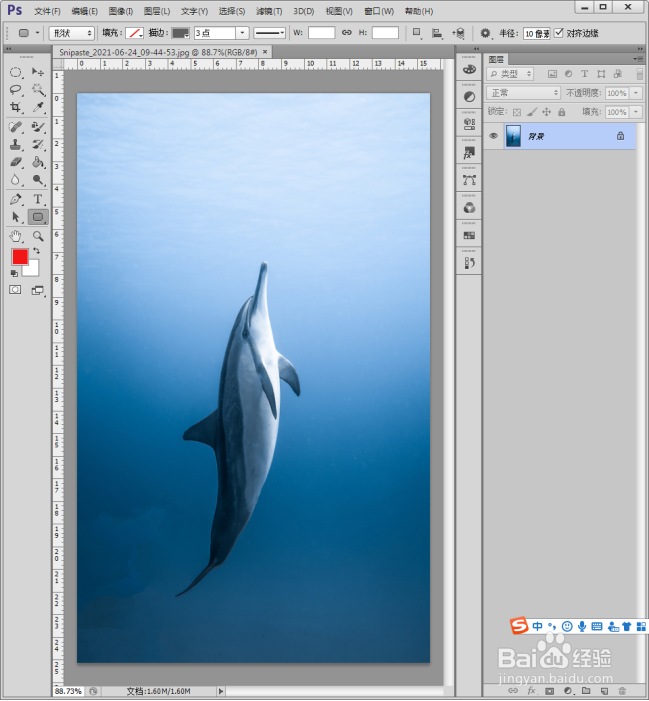Select the History Brush tool

click(x=38, y=145)
